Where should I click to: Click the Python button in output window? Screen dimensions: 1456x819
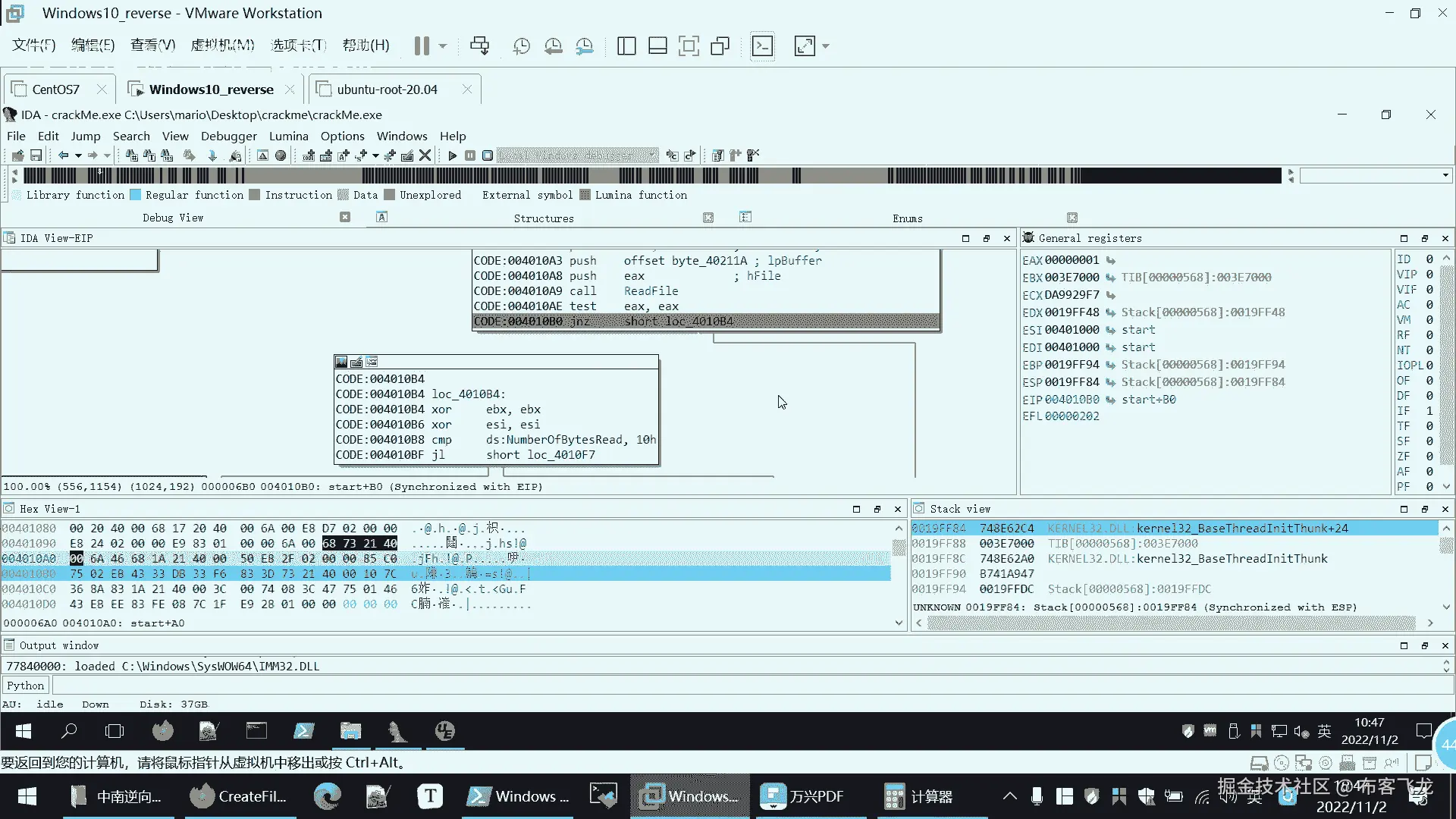[26, 686]
